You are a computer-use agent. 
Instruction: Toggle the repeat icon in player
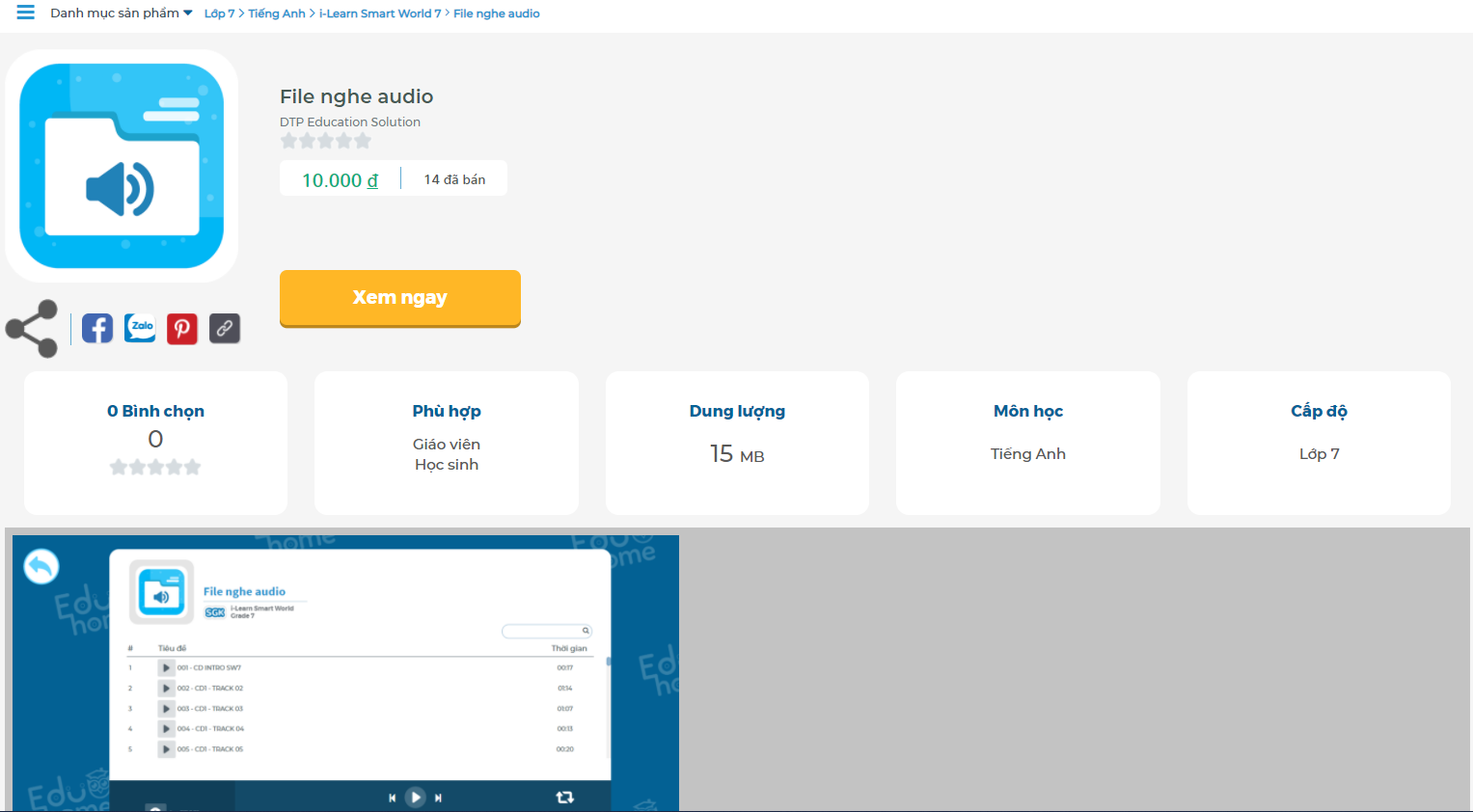click(565, 798)
